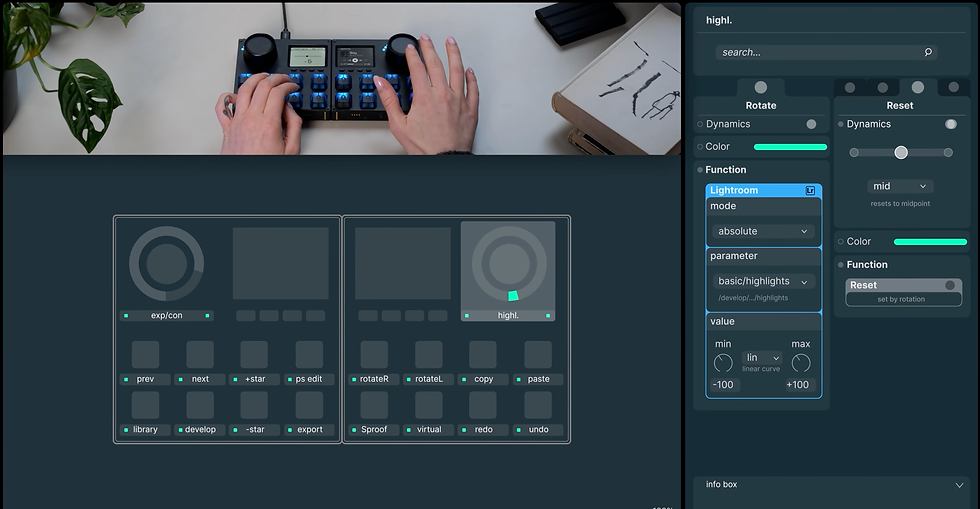
Task: Toggle Dynamics in the Reset panel
Action: (x=951, y=124)
